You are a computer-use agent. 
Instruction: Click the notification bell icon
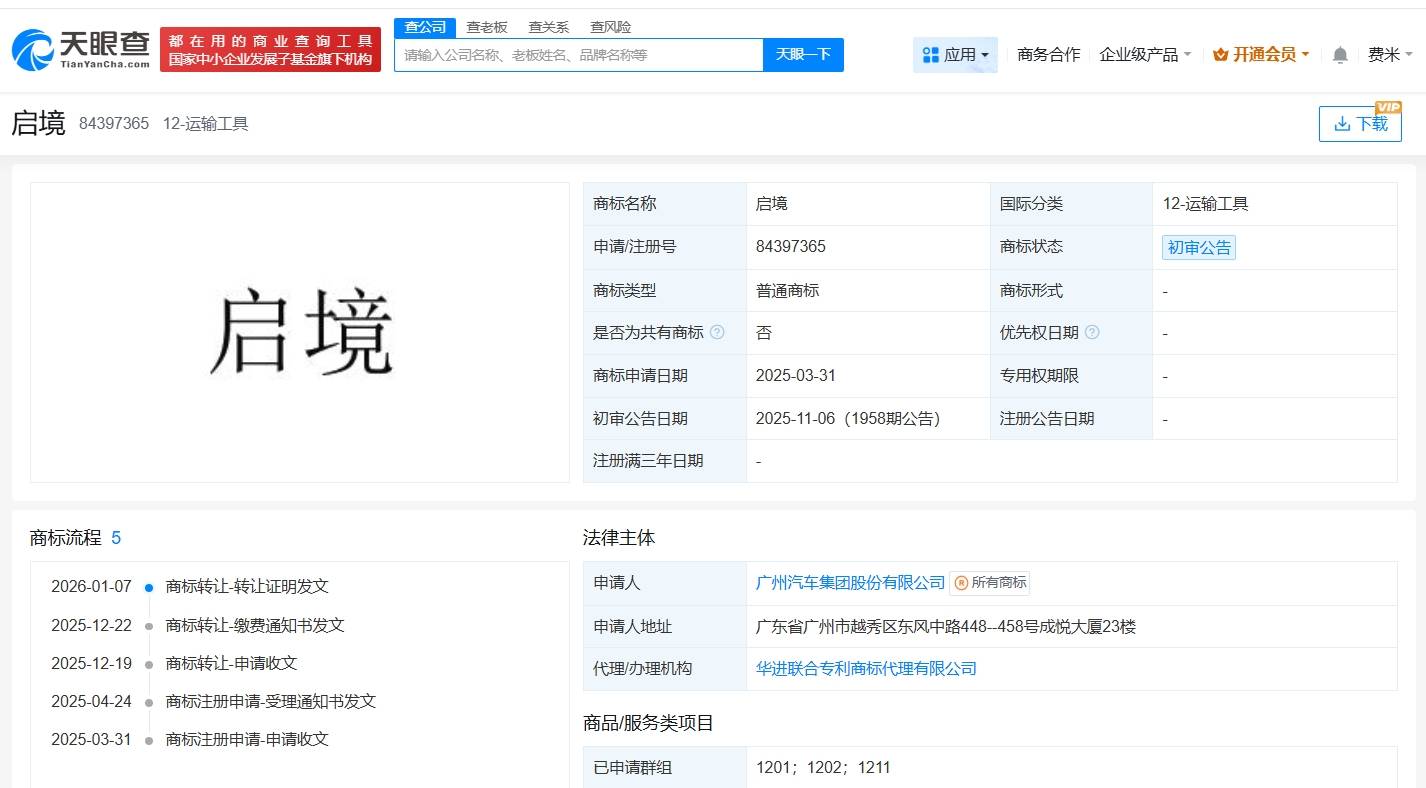coord(1339,55)
